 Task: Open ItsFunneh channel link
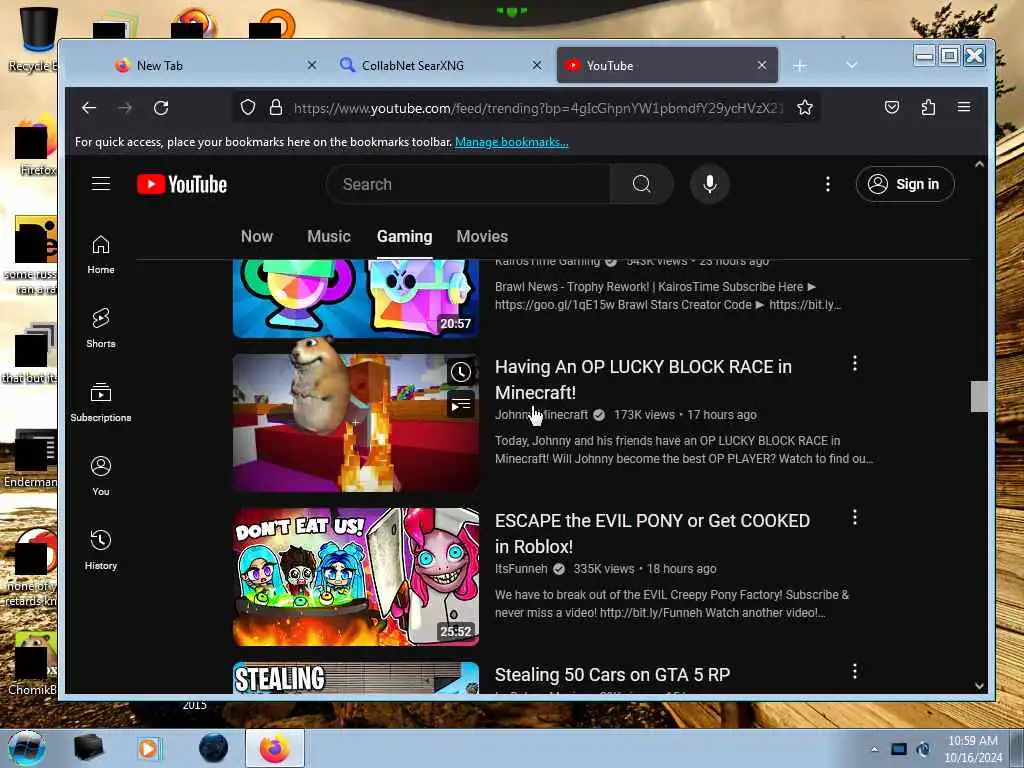521,569
